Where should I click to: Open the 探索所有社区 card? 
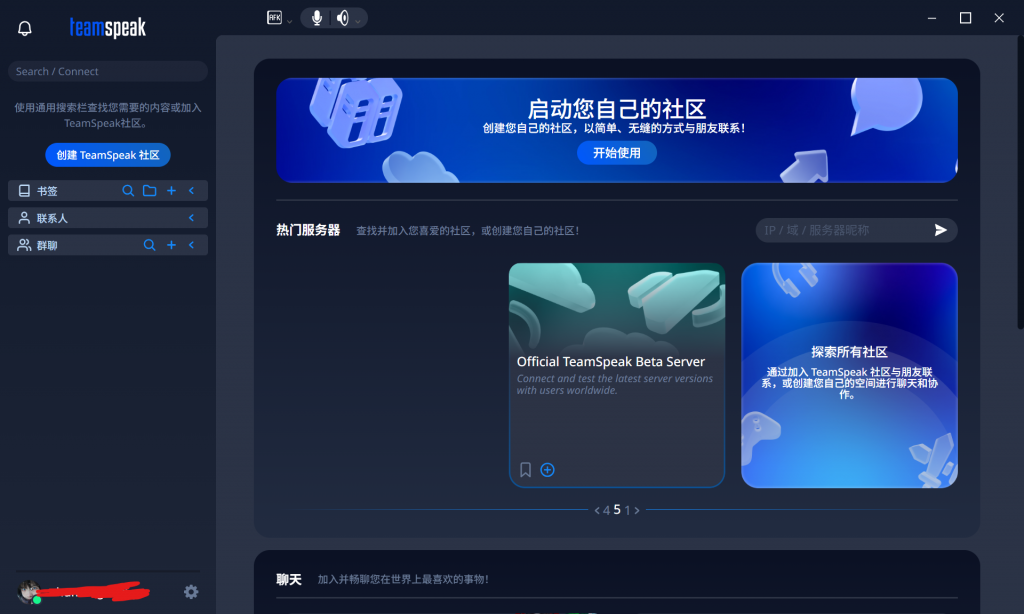(849, 375)
